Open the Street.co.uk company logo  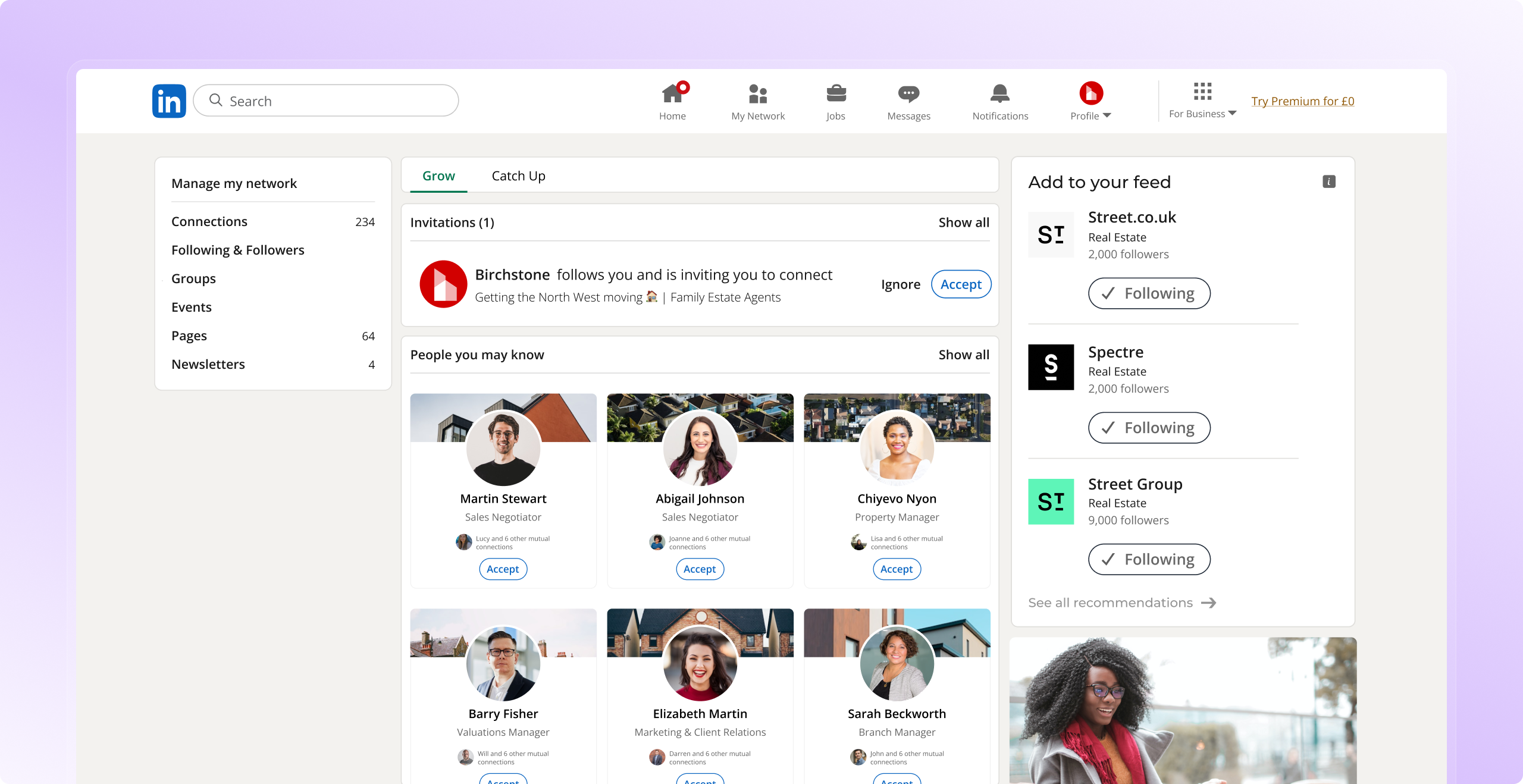point(1051,234)
